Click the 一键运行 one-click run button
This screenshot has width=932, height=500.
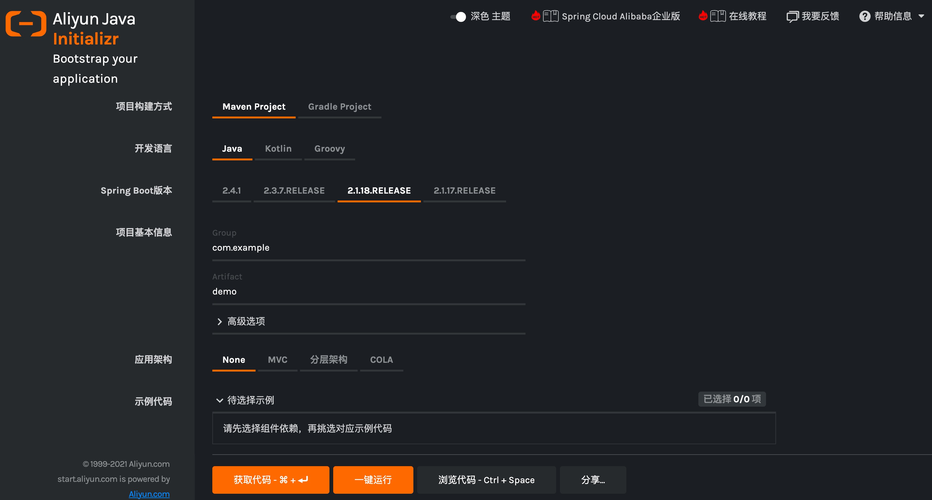coord(373,480)
